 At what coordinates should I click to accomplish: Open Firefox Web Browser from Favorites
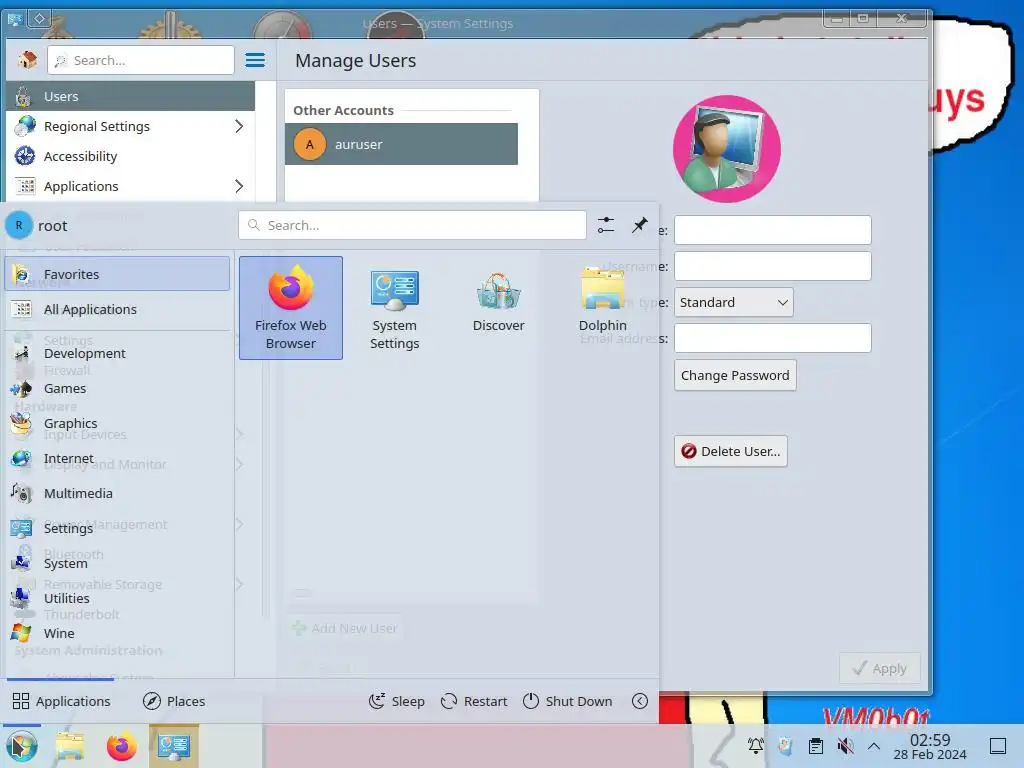[291, 308]
